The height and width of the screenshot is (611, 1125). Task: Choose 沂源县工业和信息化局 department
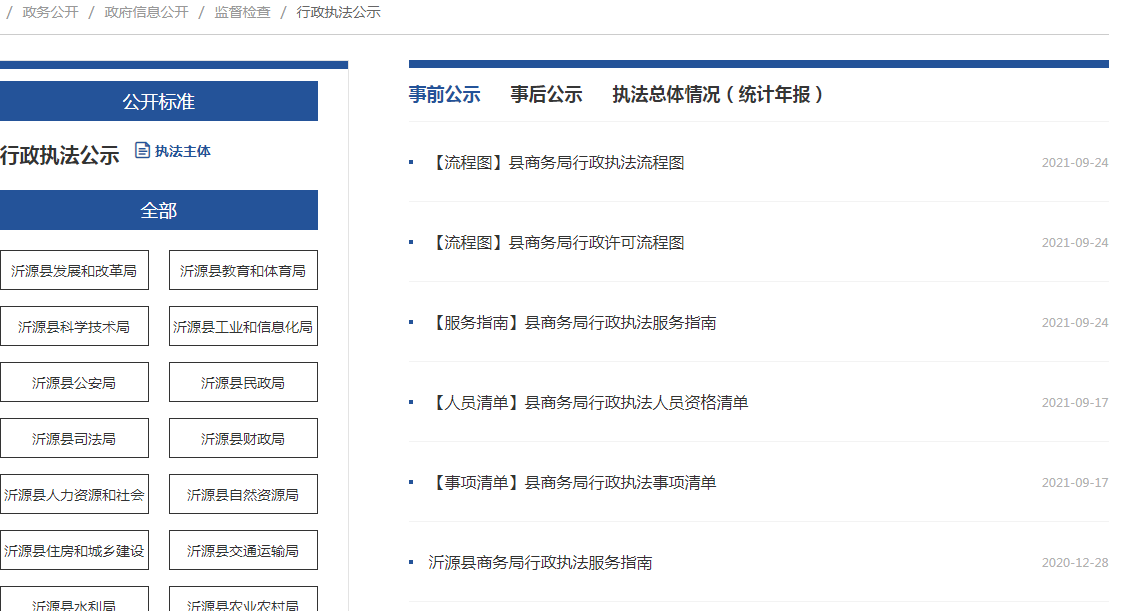pos(243,327)
